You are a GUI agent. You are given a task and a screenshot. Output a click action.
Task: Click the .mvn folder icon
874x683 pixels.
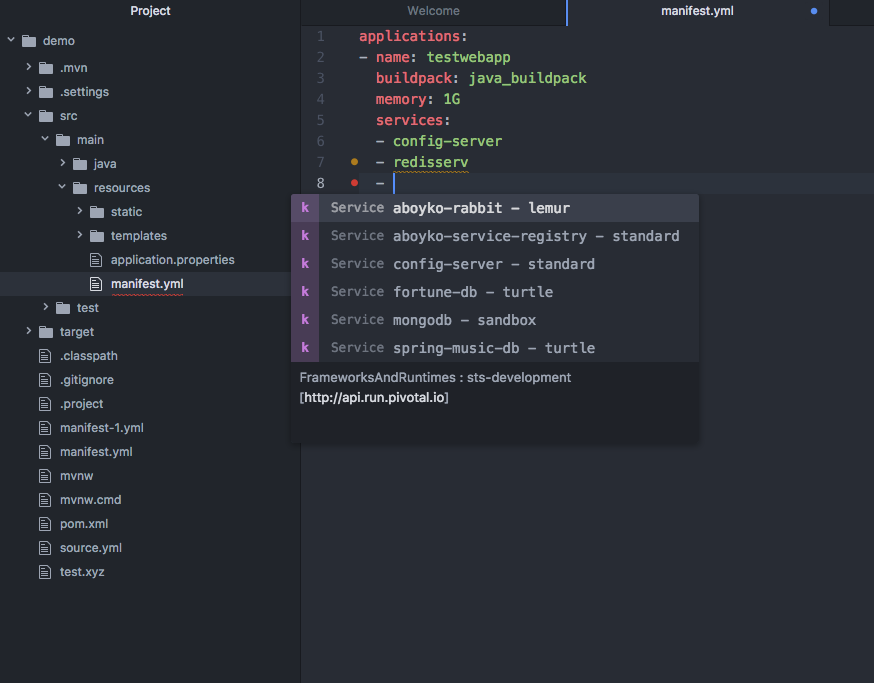point(46,68)
